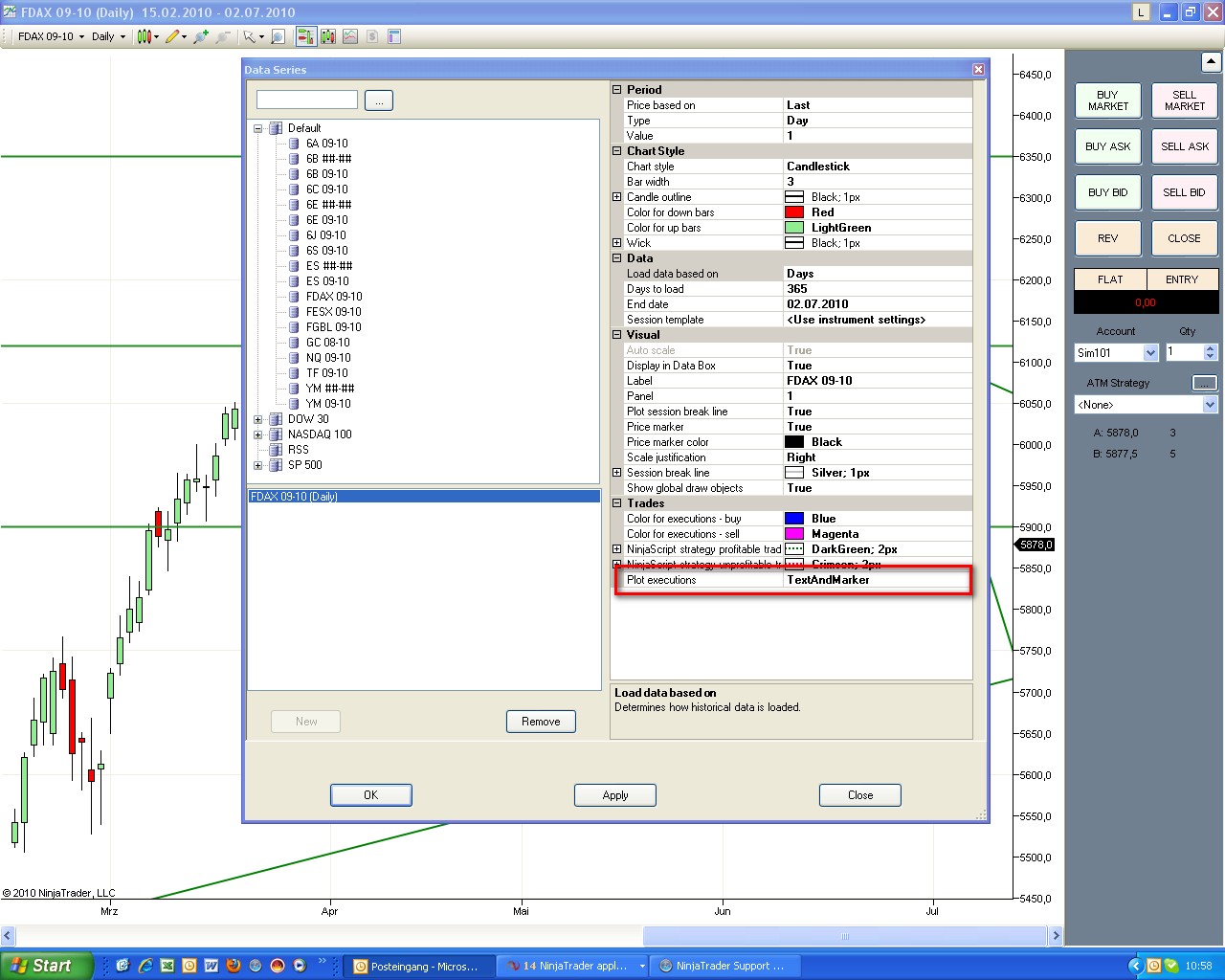Click the SELL BID button
1225x980 pixels.
1185,192
